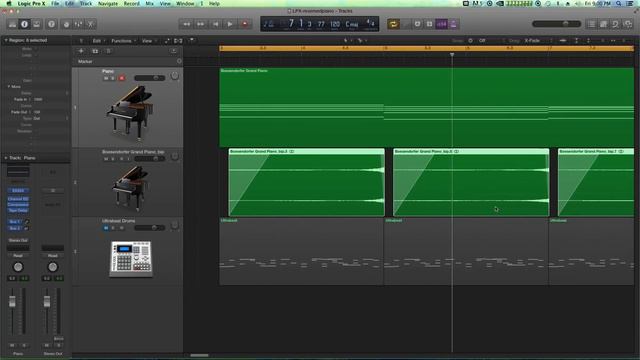Adjust the master volume slider
The image size is (640, 360).
(x=556, y=24)
